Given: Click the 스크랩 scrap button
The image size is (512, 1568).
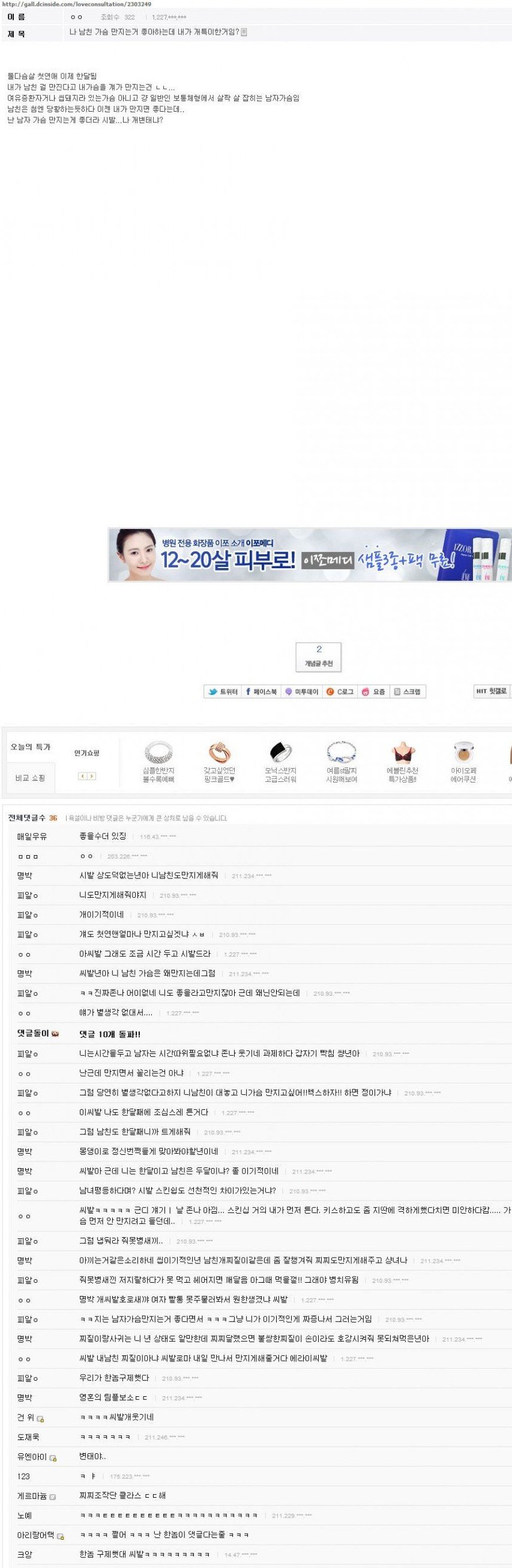Looking at the screenshot, I should (407, 691).
